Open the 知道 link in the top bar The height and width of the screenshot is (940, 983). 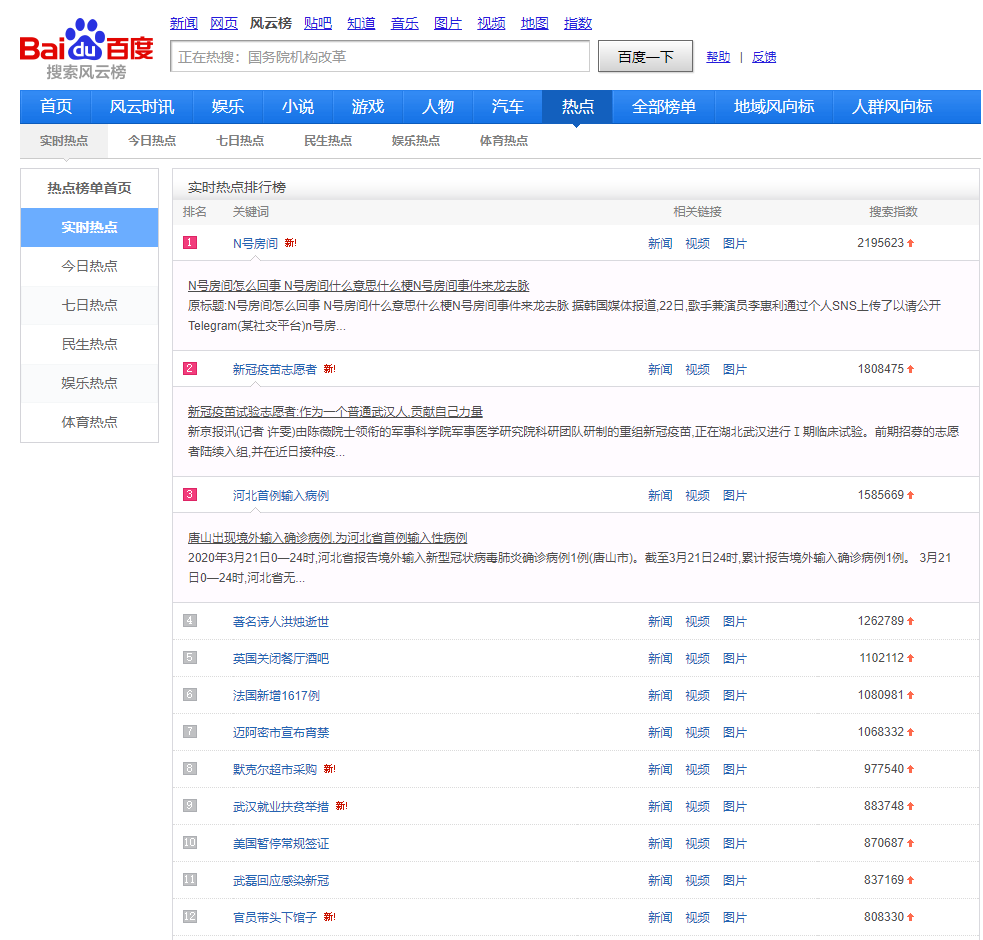click(361, 23)
